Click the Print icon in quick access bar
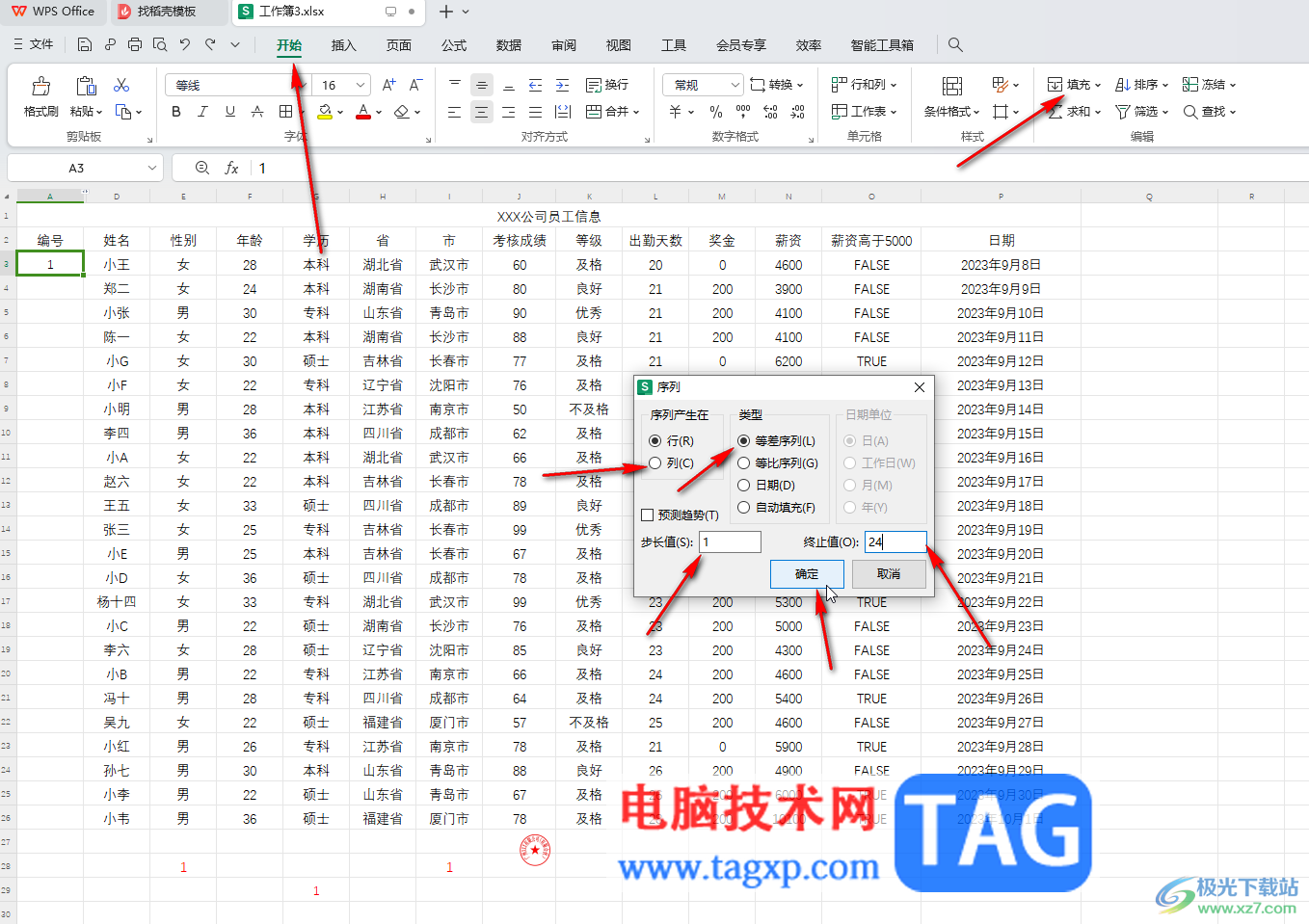This screenshot has height=924, width=1309. pyautogui.click(x=135, y=44)
